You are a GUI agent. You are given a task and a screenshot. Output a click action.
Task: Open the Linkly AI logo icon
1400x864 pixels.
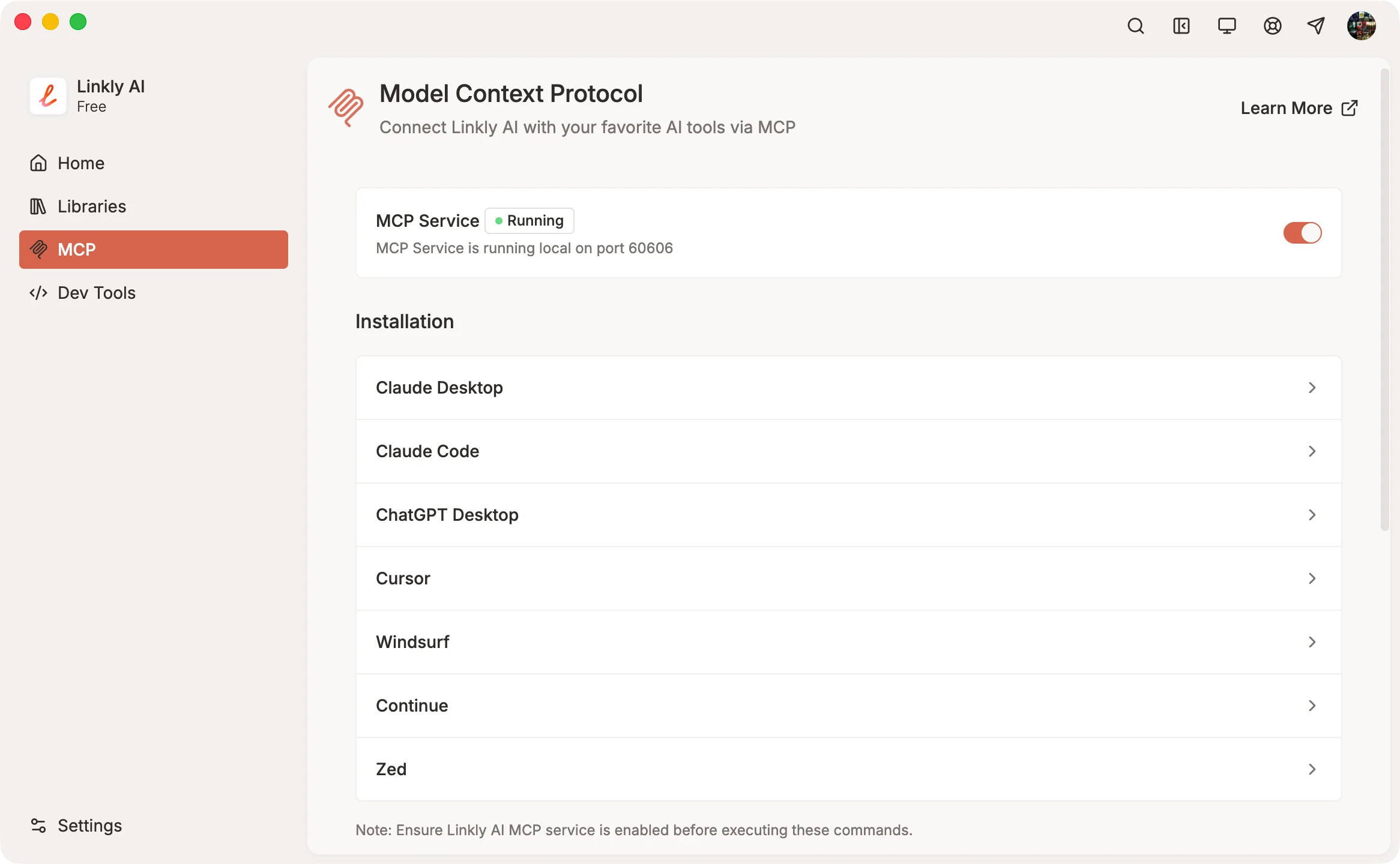[x=48, y=96]
